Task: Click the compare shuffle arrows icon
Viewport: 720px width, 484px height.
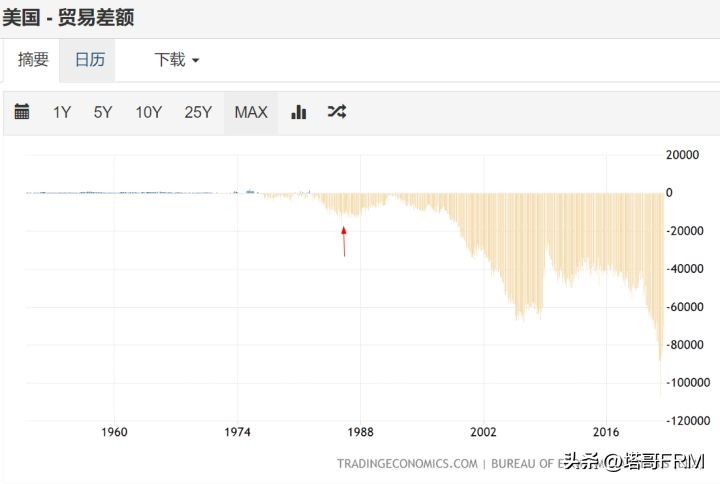Action: pyautogui.click(x=337, y=112)
